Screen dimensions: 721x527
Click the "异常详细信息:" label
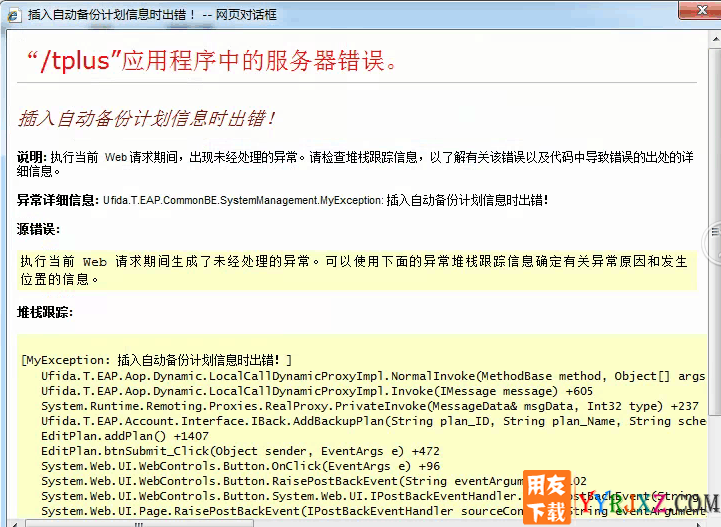coord(58,200)
